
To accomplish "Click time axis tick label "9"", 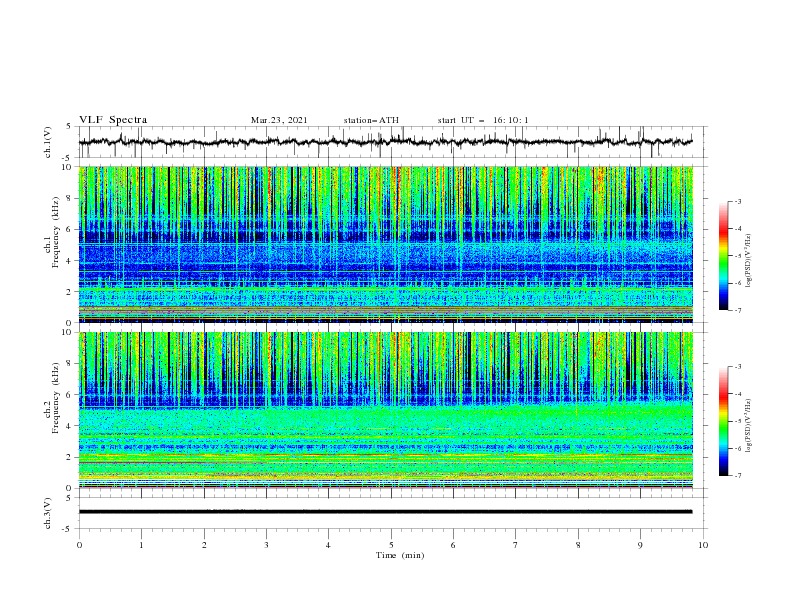I will [640, 545].
